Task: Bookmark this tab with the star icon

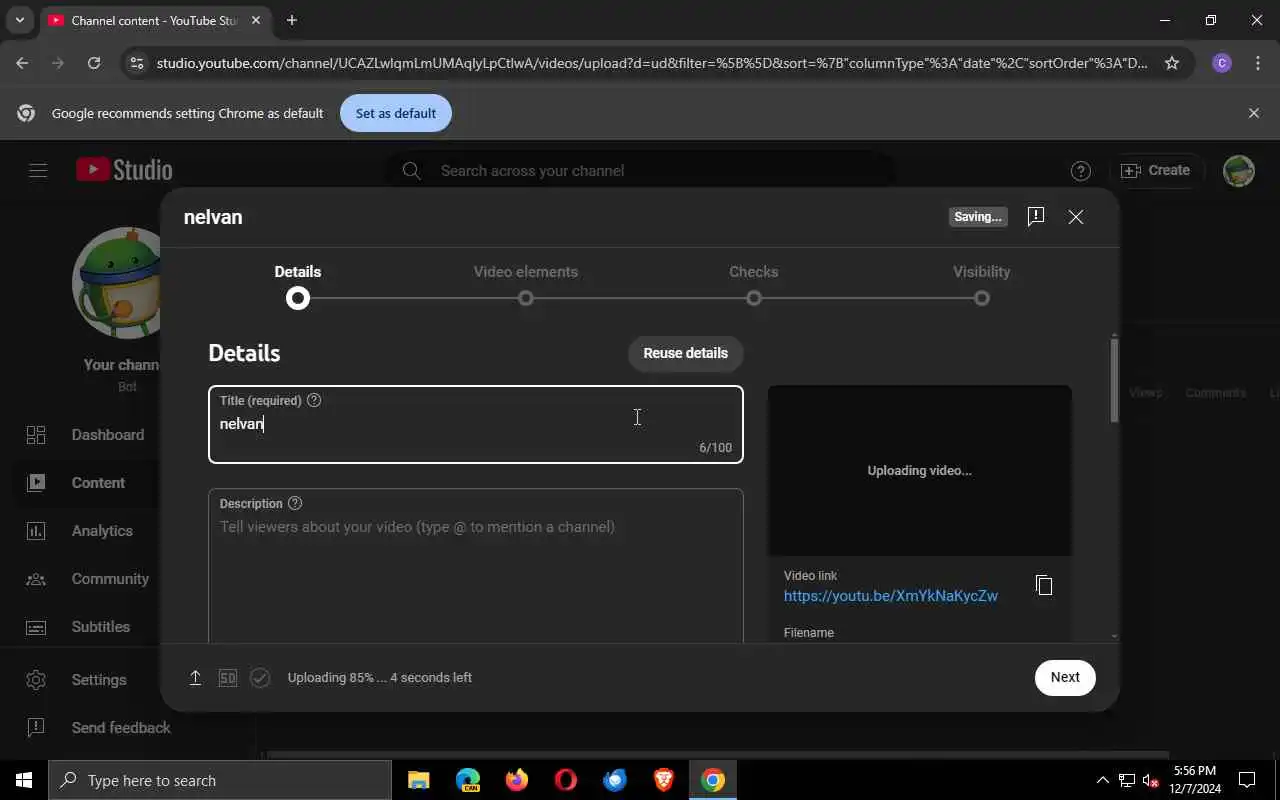Action: point(1172,63)
